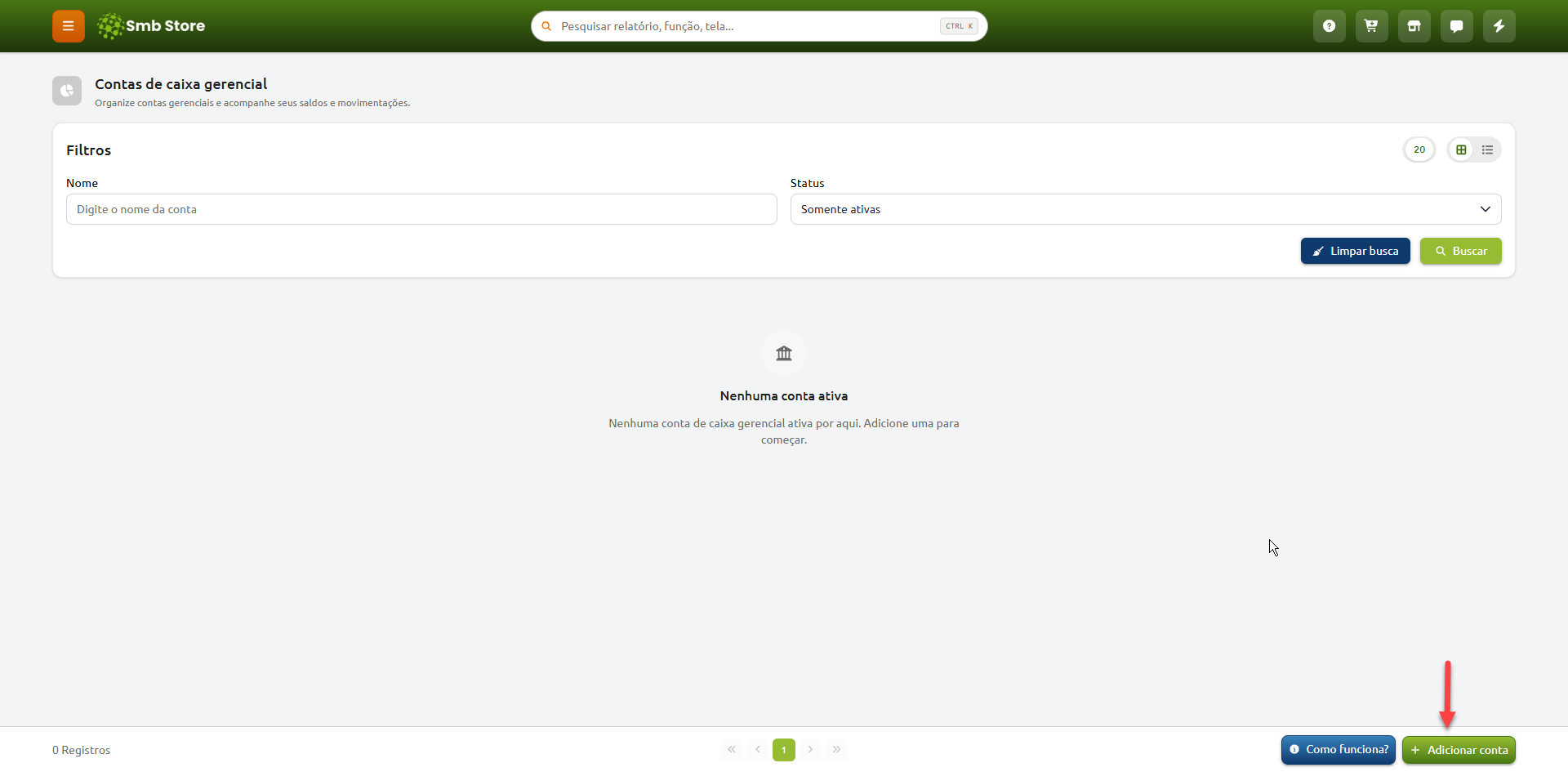
Task: Open the orange hamburger menu
Action: [69, 26]
